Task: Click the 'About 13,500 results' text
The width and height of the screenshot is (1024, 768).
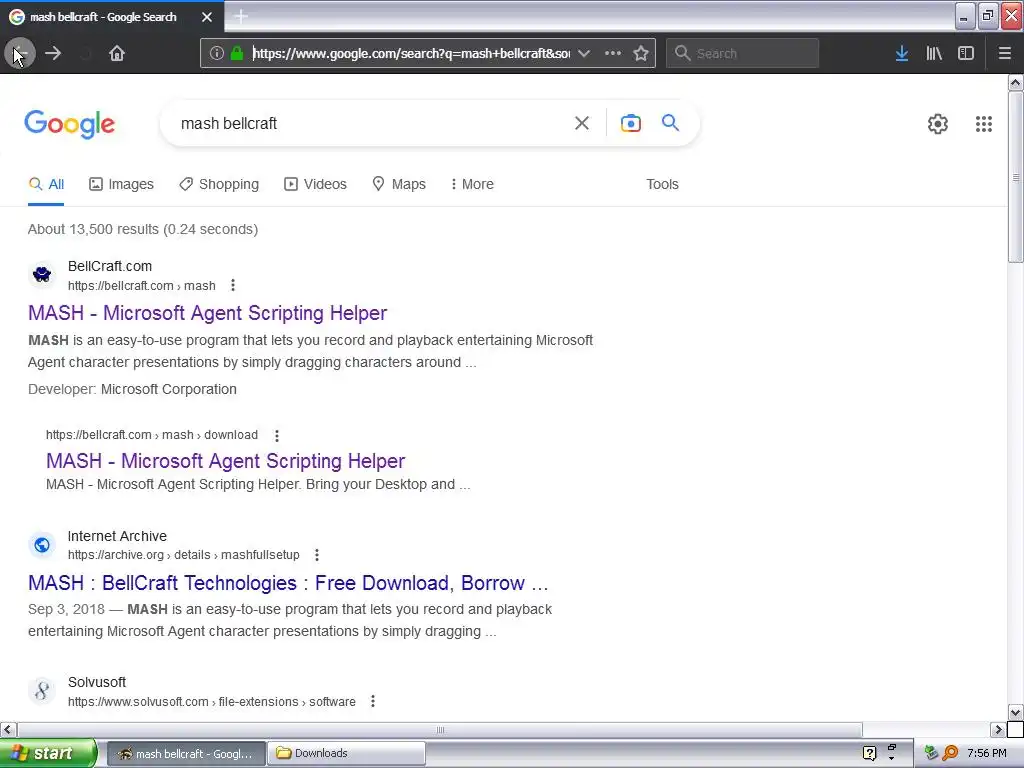Action: 143,229
